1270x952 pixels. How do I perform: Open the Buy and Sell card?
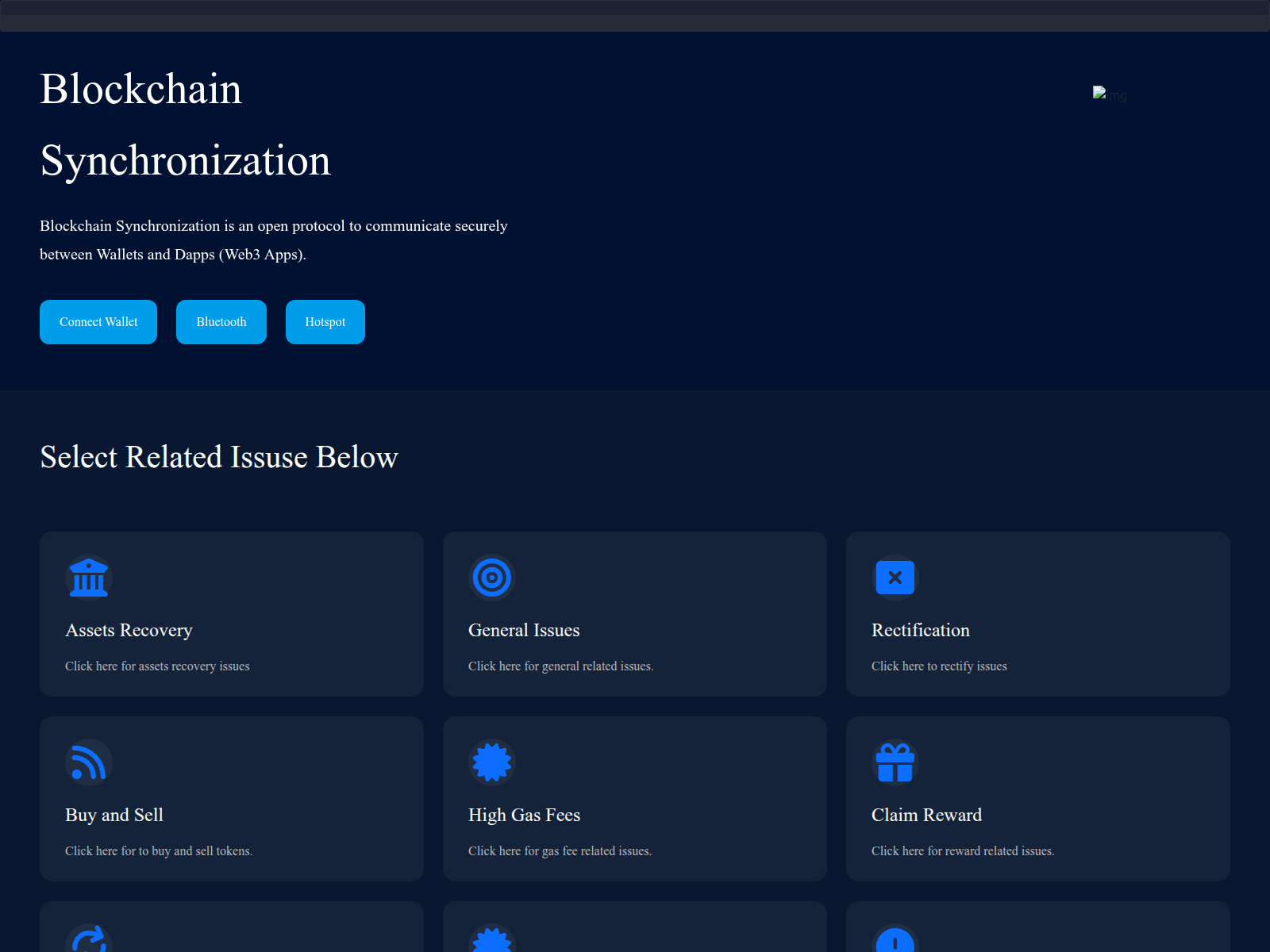[x=231, y=799]
